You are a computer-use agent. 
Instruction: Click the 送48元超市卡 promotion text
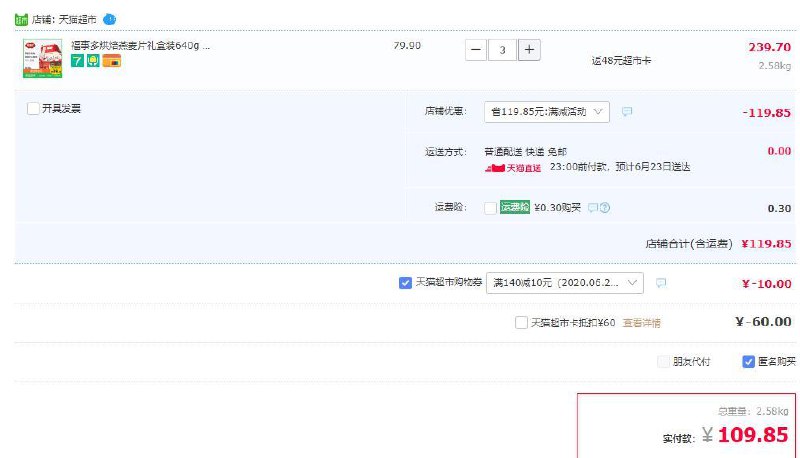pos(621,61)
